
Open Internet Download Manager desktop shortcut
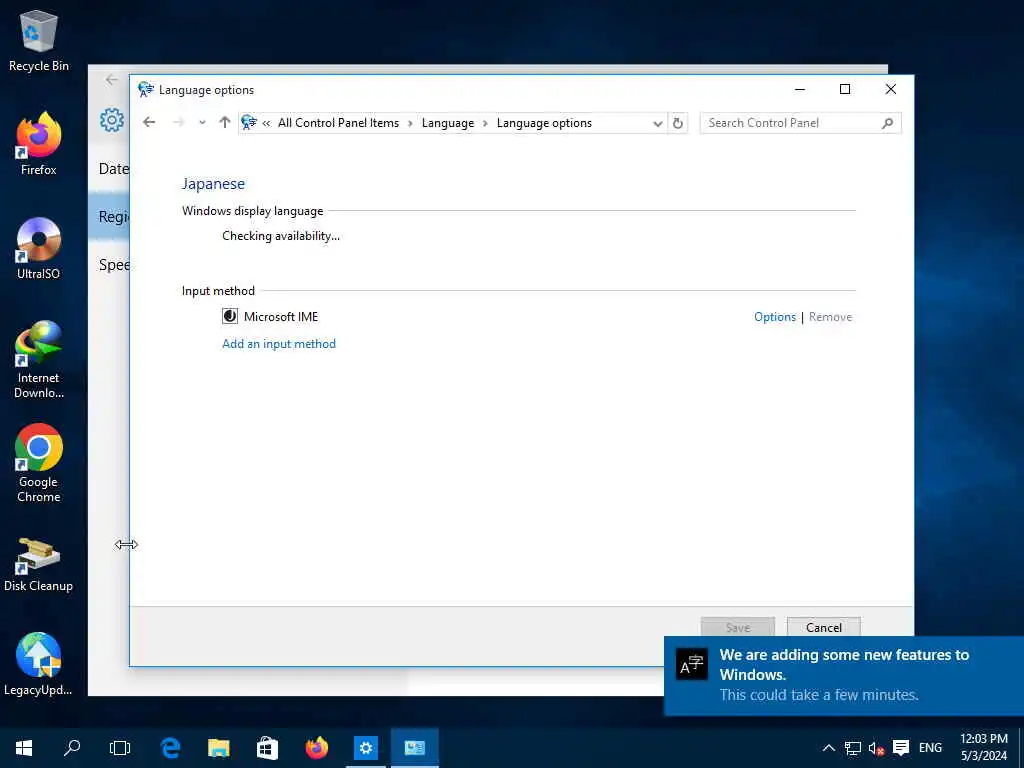(x=39, y=359)
